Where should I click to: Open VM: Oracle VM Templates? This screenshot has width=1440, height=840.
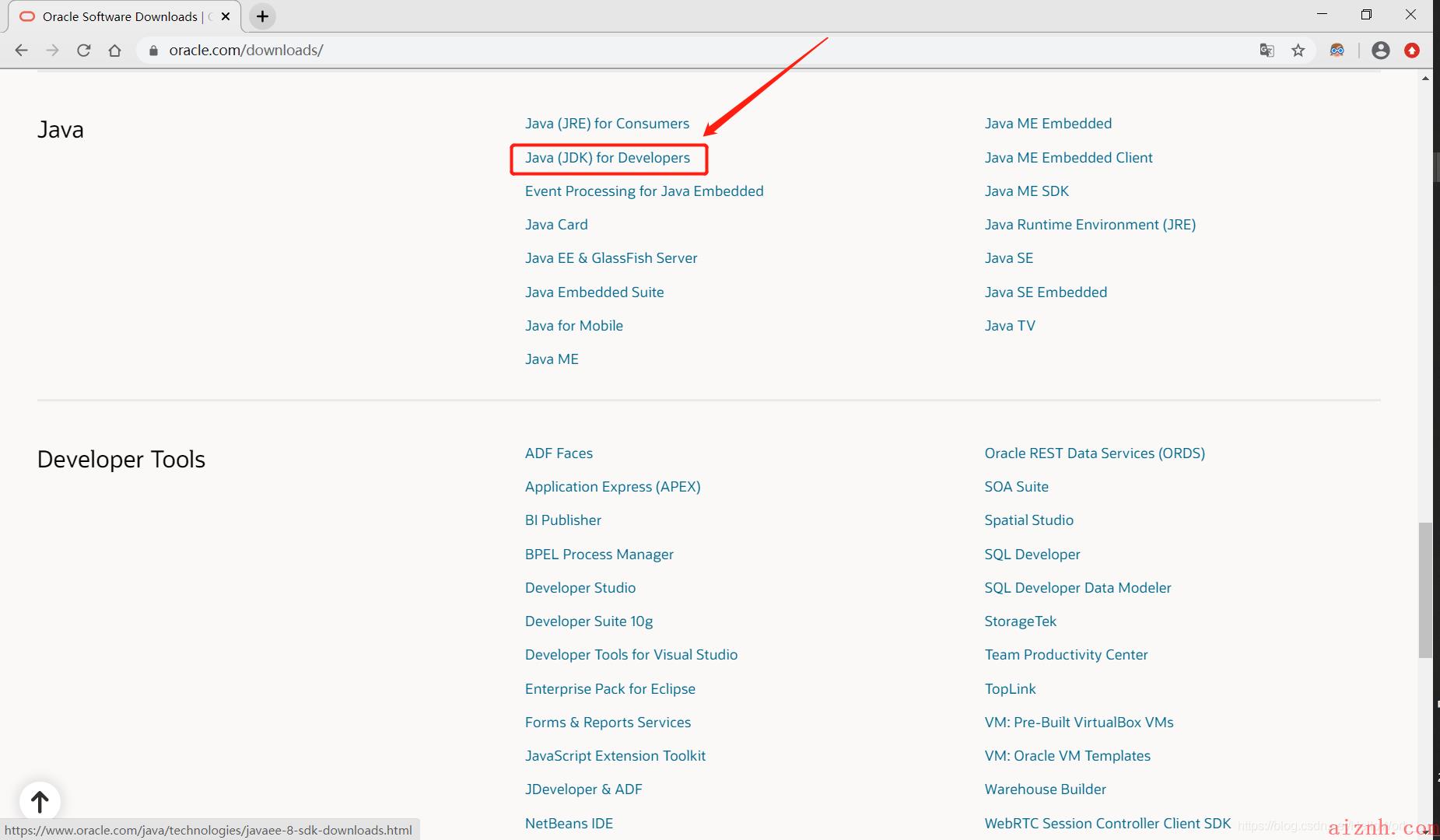coord(1067,756)
